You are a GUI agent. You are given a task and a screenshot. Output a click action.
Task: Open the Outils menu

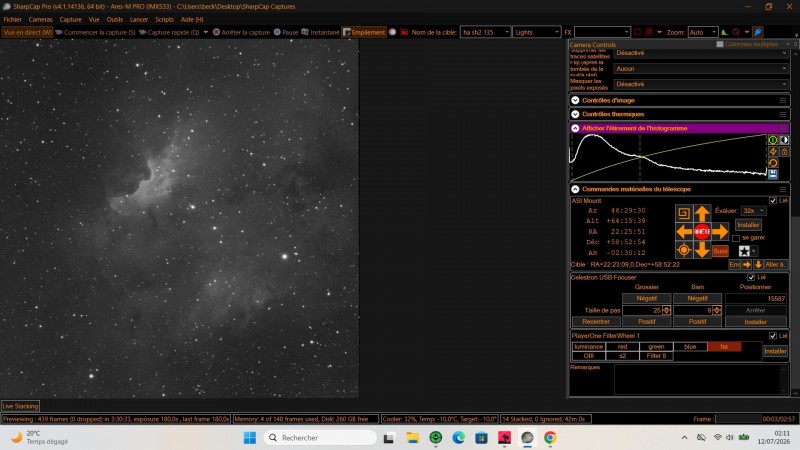coord(114,19)
